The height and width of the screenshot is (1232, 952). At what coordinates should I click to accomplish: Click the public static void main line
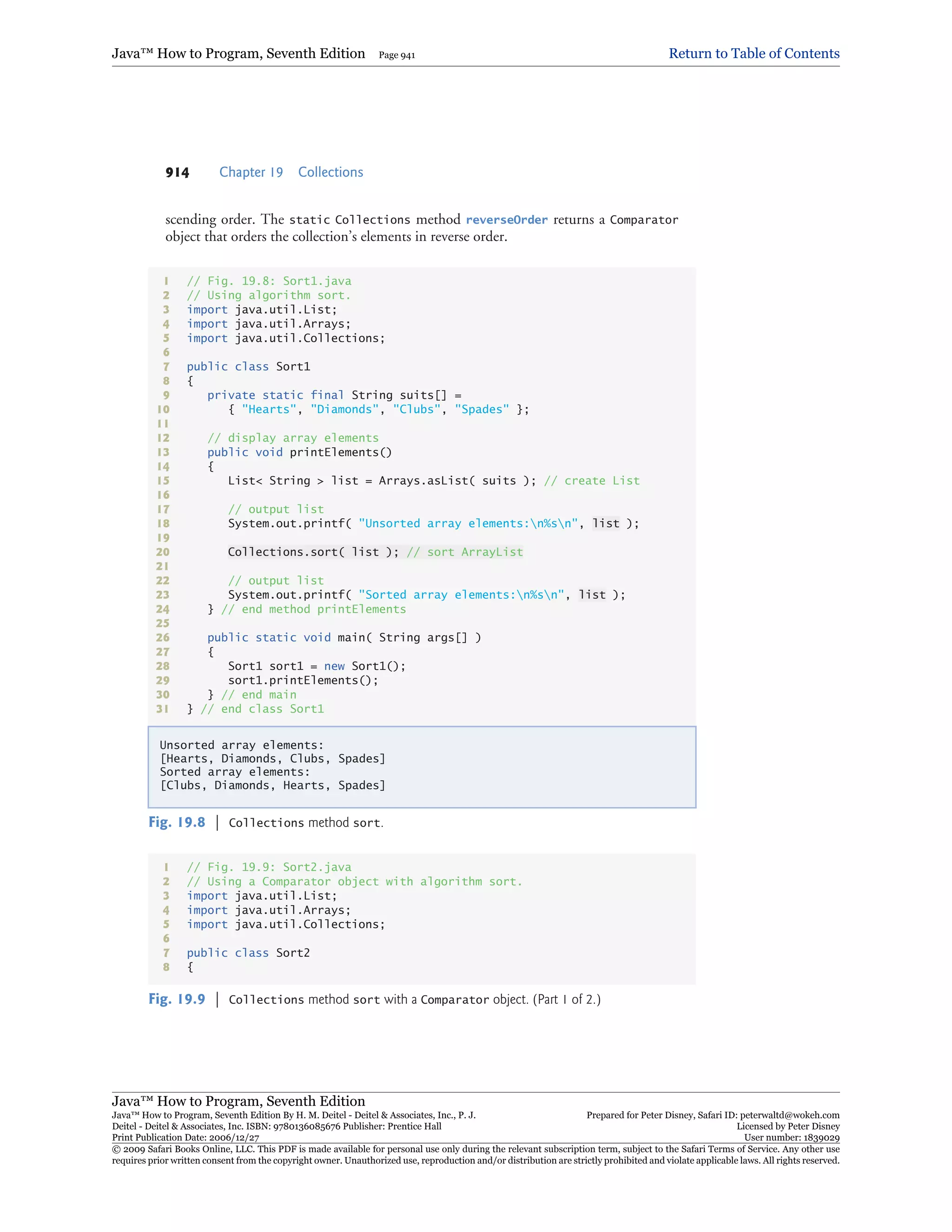click(x=344, y=637)
